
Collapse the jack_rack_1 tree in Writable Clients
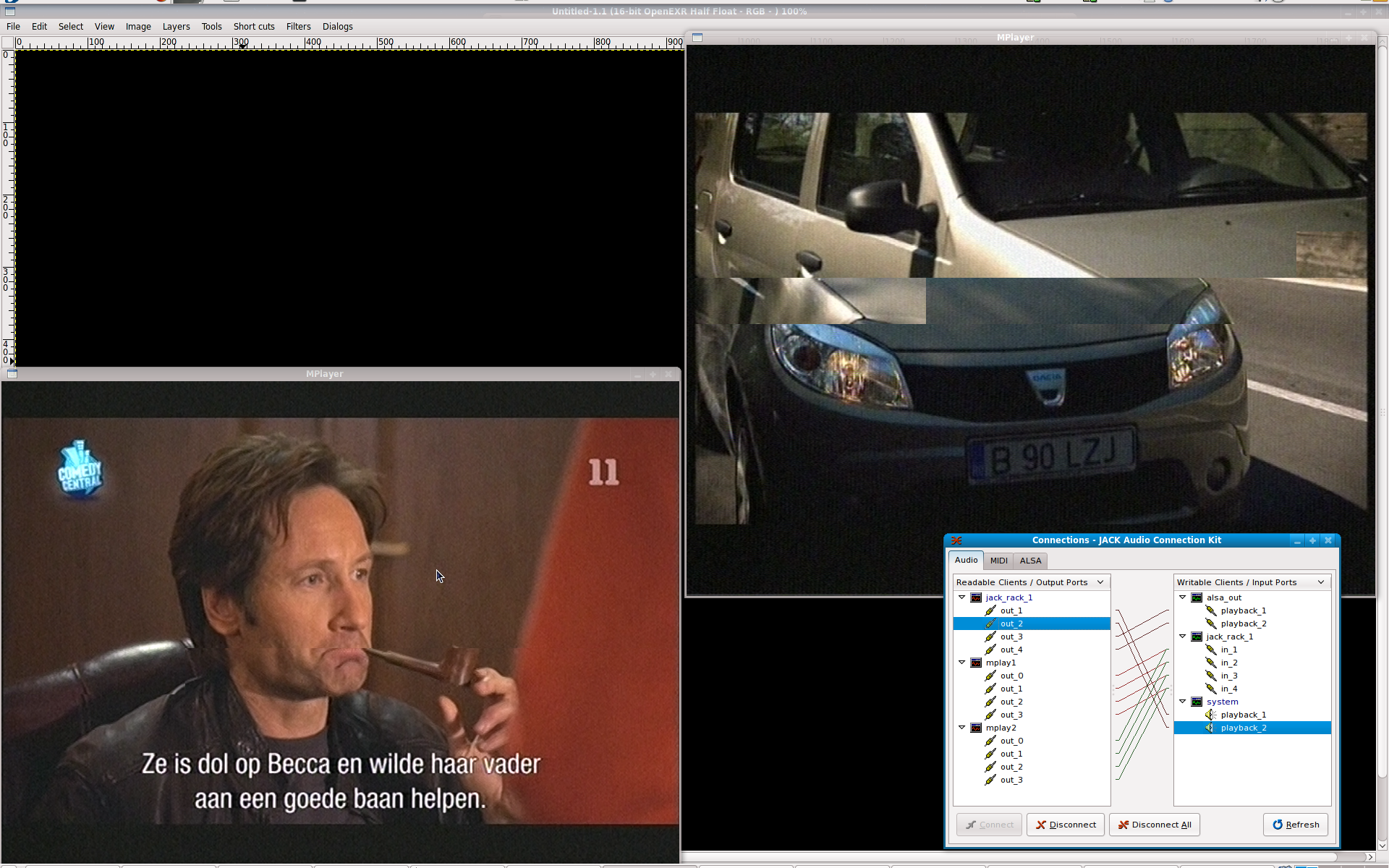[1183, 637]
